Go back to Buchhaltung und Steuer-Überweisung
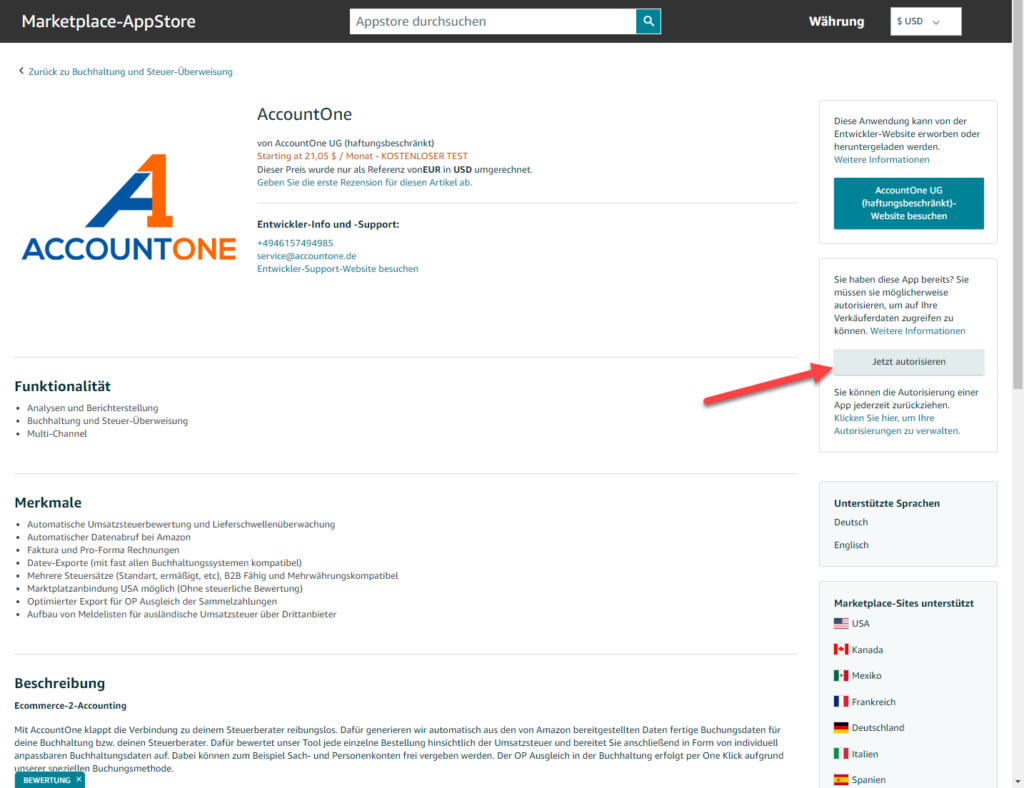 click(x=130, y=72)
